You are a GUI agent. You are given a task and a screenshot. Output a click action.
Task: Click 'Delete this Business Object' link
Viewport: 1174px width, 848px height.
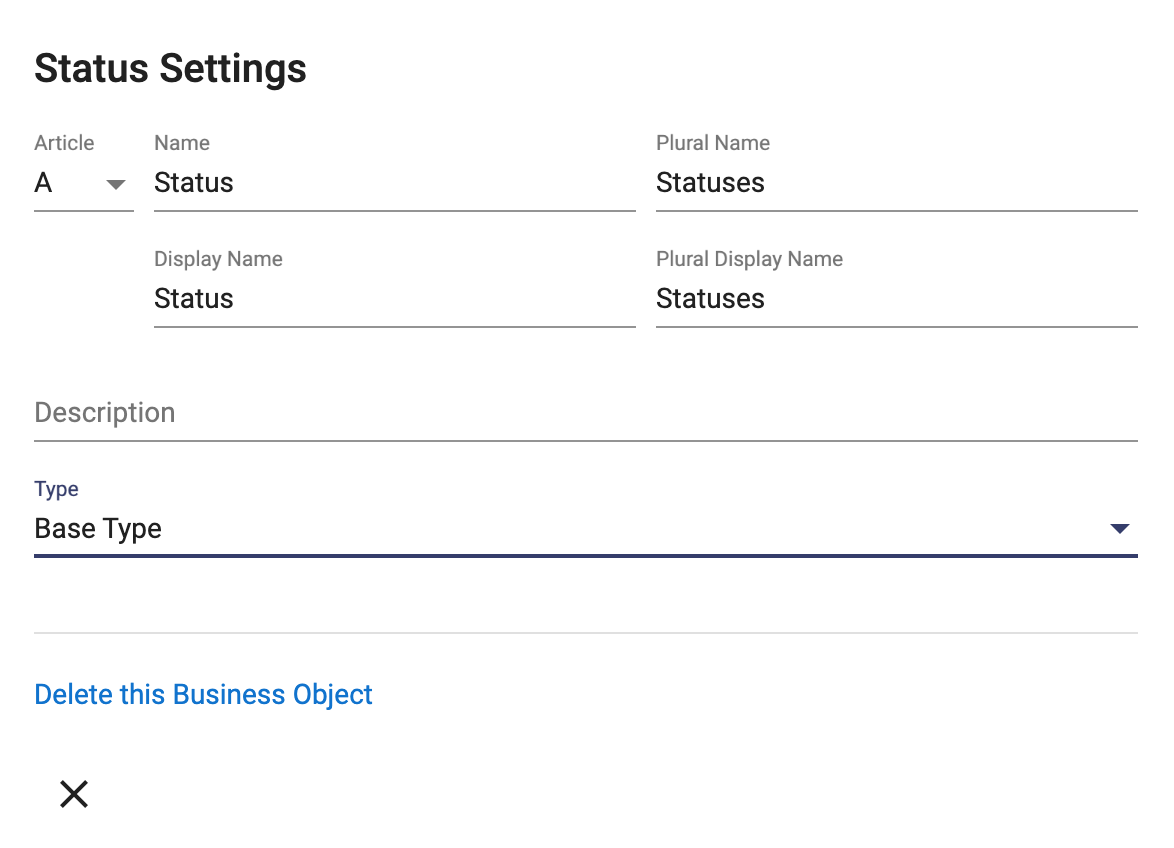203,694
